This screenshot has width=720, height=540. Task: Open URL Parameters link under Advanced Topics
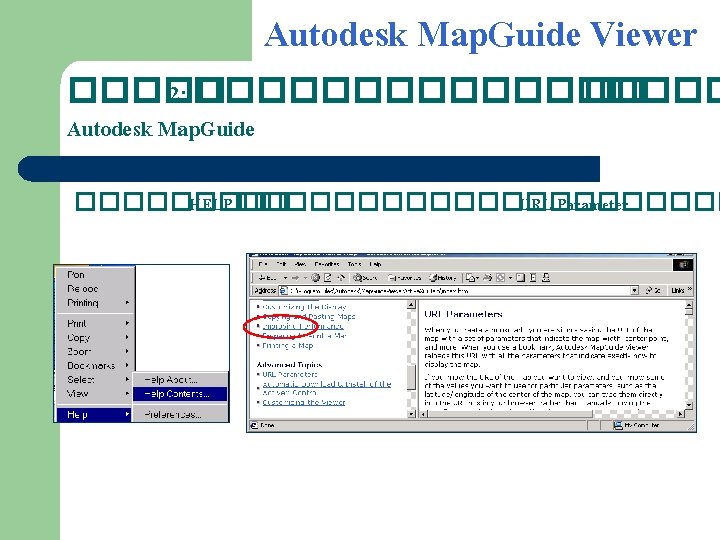pyautogui.click(x=290, y=374)
